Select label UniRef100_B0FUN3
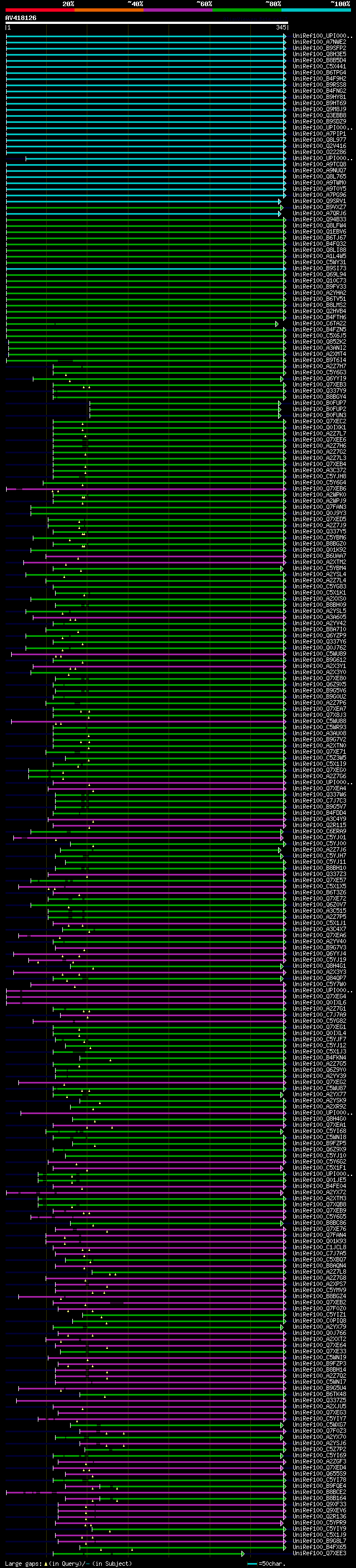 click(319, 415)
